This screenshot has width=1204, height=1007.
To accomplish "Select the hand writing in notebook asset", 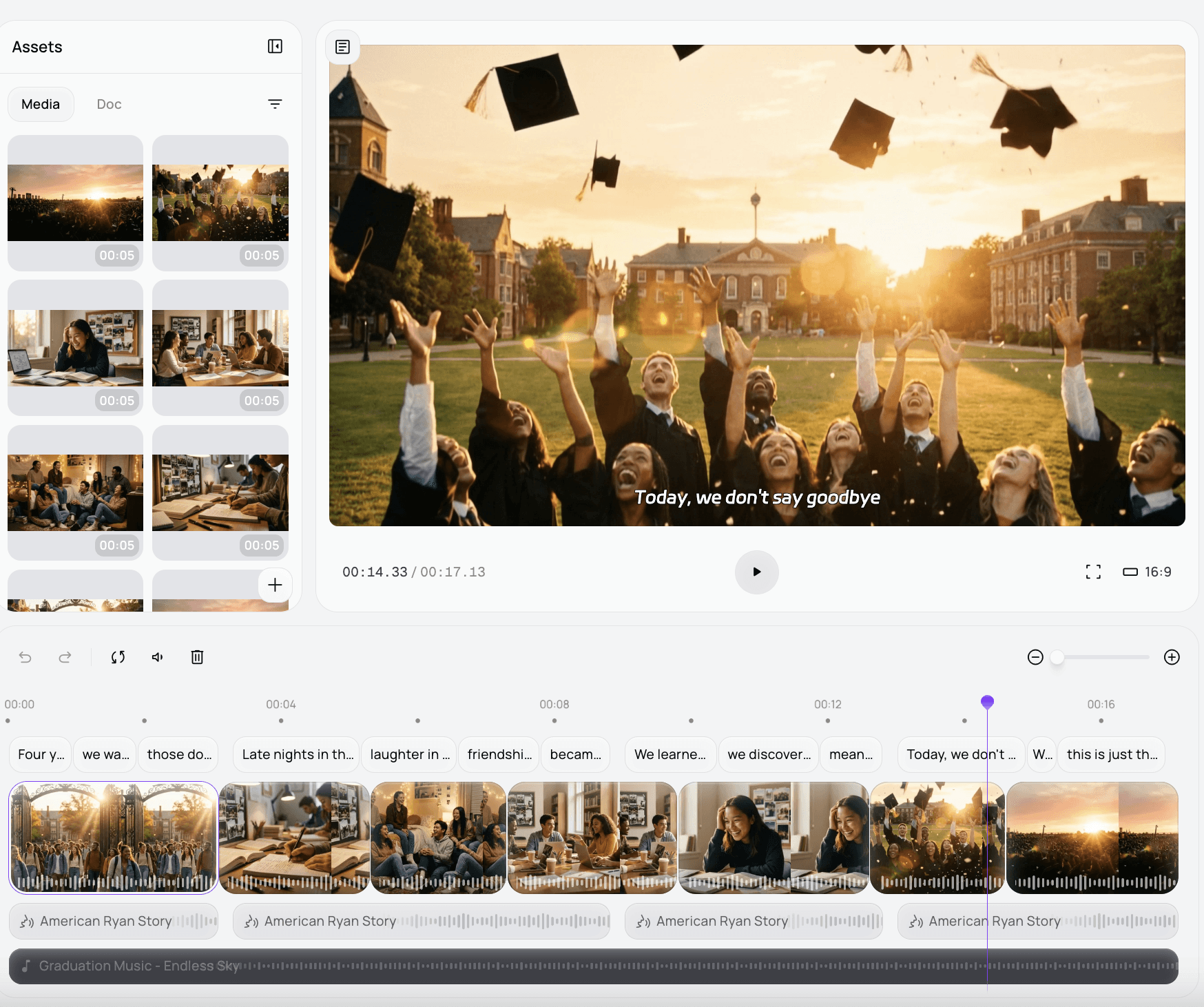I will click(x=220, y=492).
